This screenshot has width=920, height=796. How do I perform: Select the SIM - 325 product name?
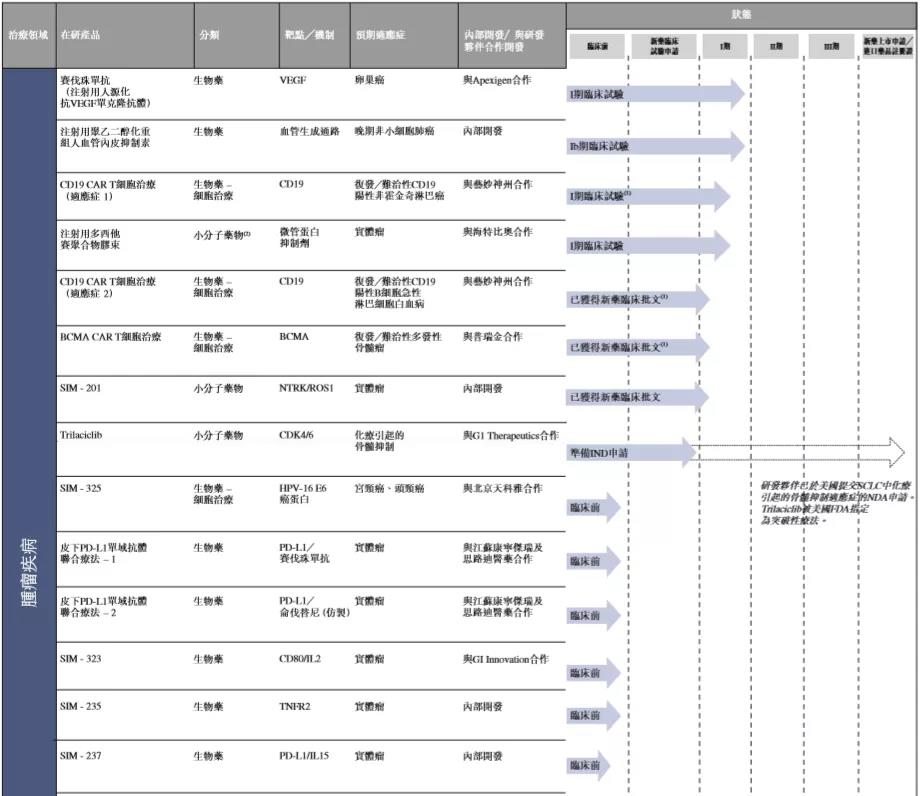pos(80,489)
